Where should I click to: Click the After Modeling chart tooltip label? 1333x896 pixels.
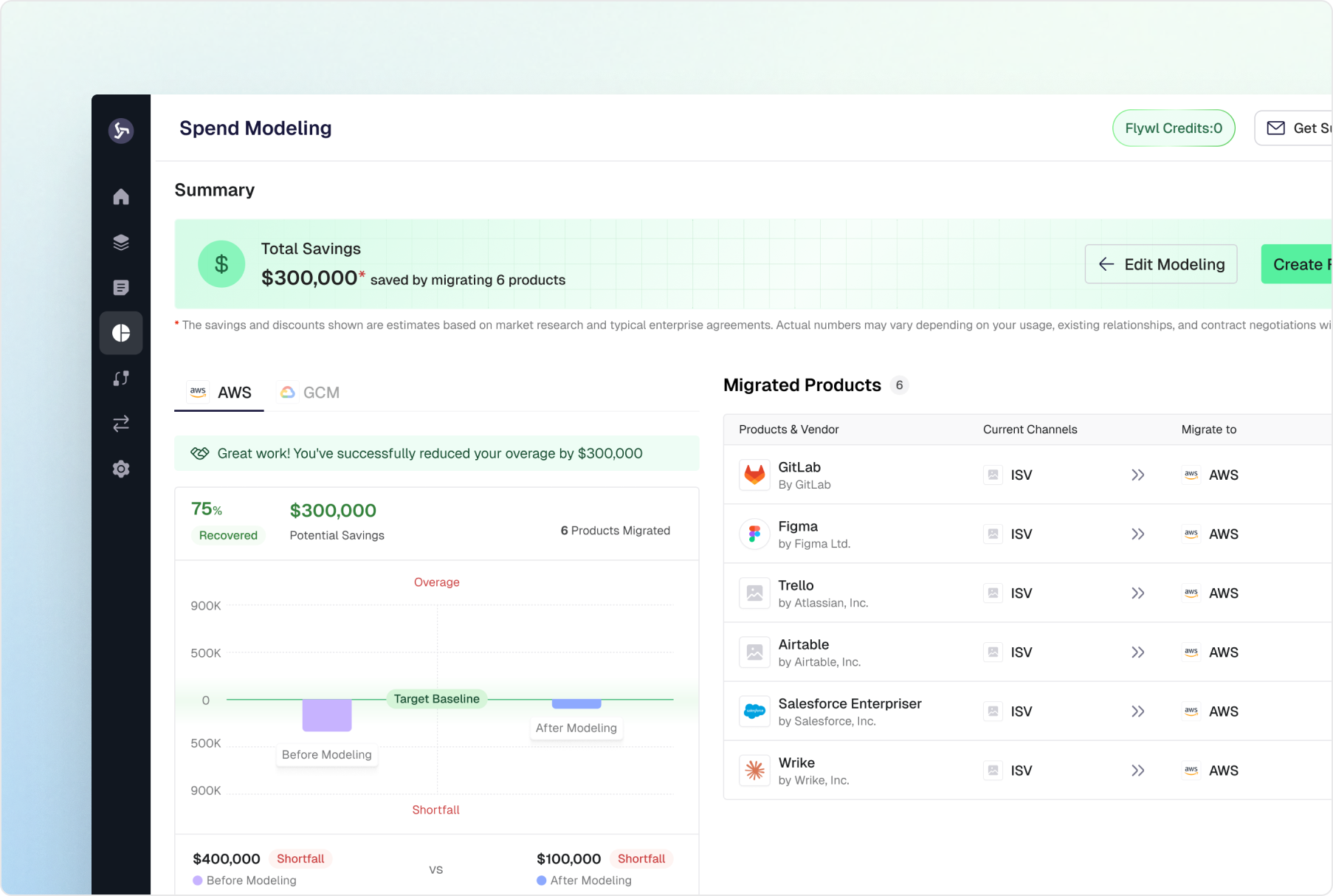point(576,728)
